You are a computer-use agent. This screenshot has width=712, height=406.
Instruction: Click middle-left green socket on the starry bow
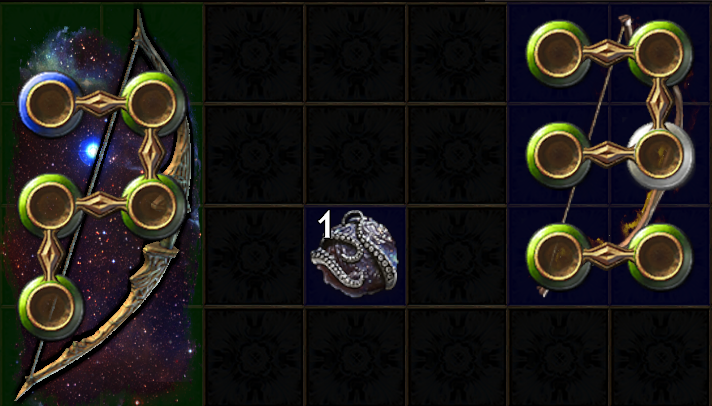(x=50, y=206)
